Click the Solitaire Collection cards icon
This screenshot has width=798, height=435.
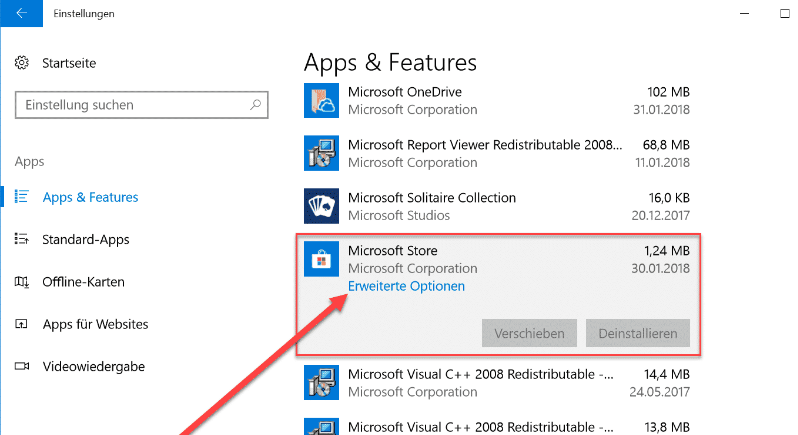pos(321,206)
